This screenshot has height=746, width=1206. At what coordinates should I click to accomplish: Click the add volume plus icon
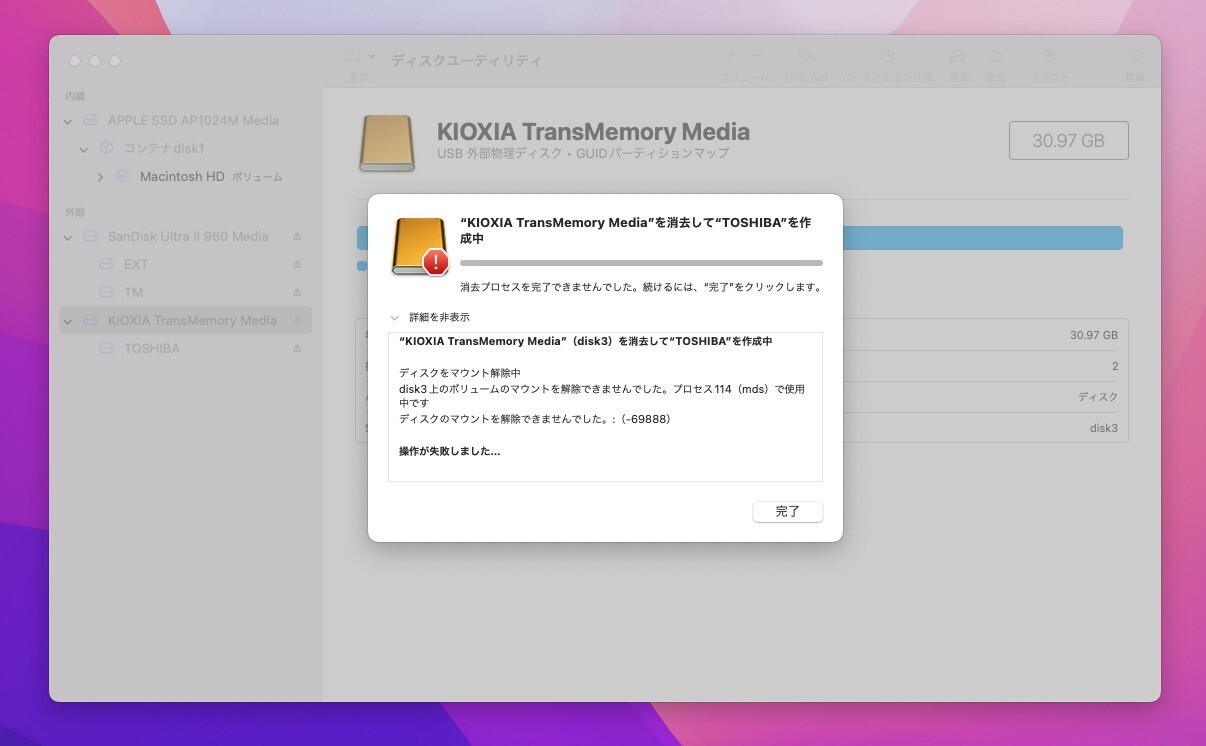coord(731,56)
